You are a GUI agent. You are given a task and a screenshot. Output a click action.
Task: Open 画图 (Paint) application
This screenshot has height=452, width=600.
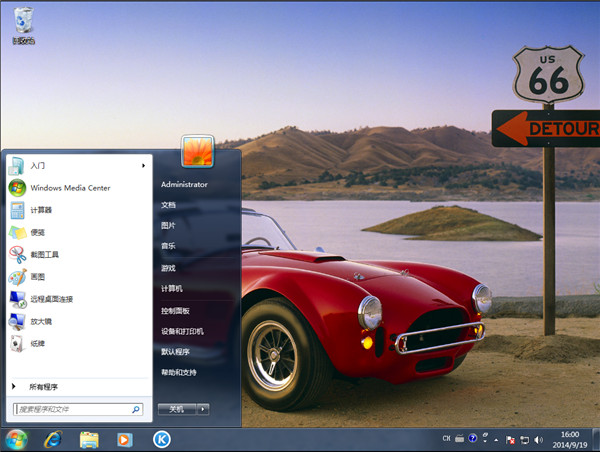[37, 277]
